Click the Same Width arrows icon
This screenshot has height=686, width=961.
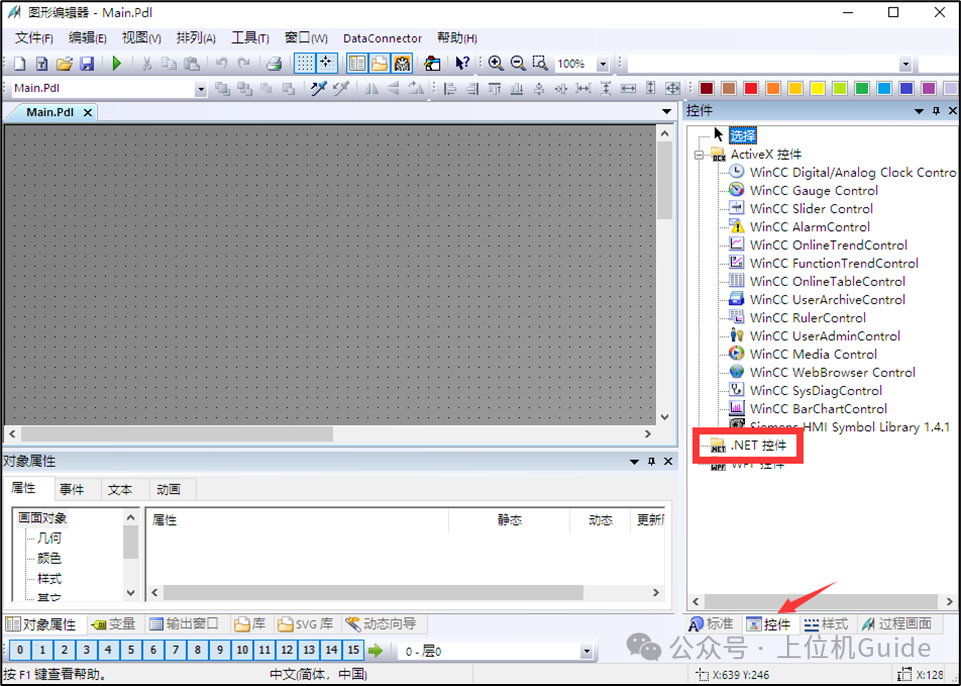pyautogui.click(x=628, y=88)
